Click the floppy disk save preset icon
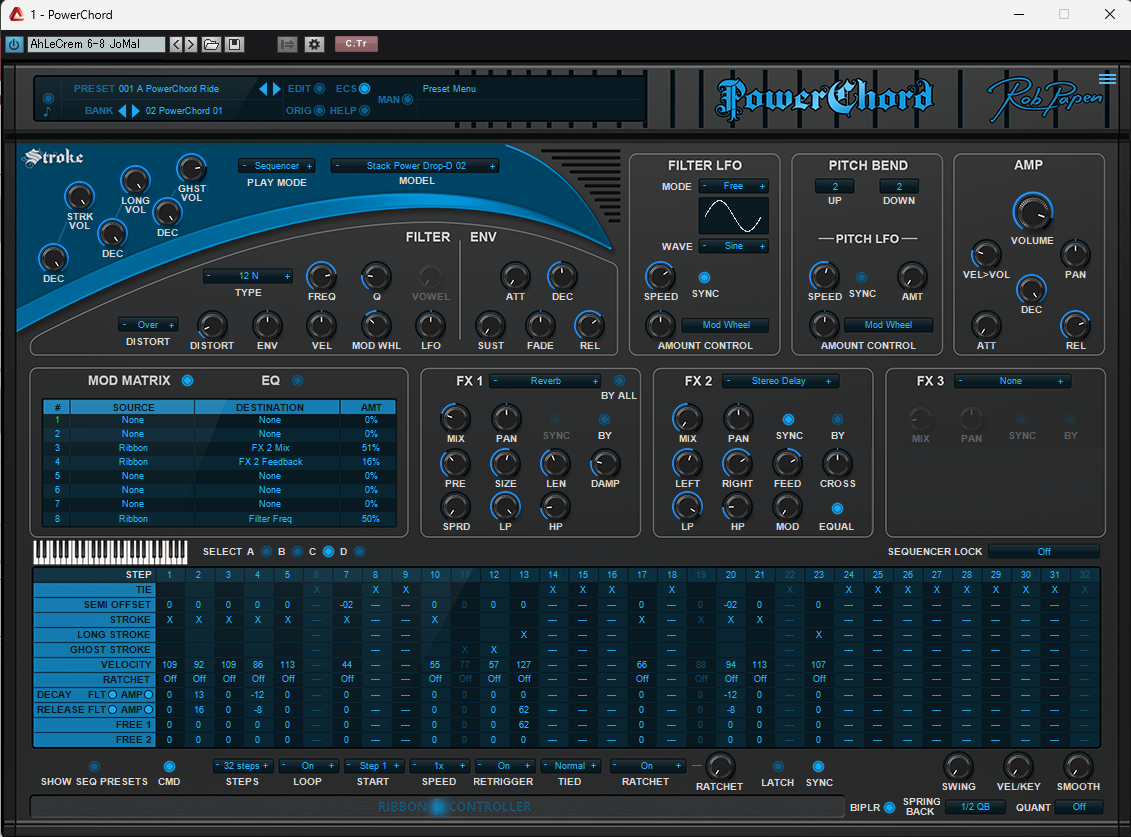Viewport: 1131px width, 837px height. [235, 44]
